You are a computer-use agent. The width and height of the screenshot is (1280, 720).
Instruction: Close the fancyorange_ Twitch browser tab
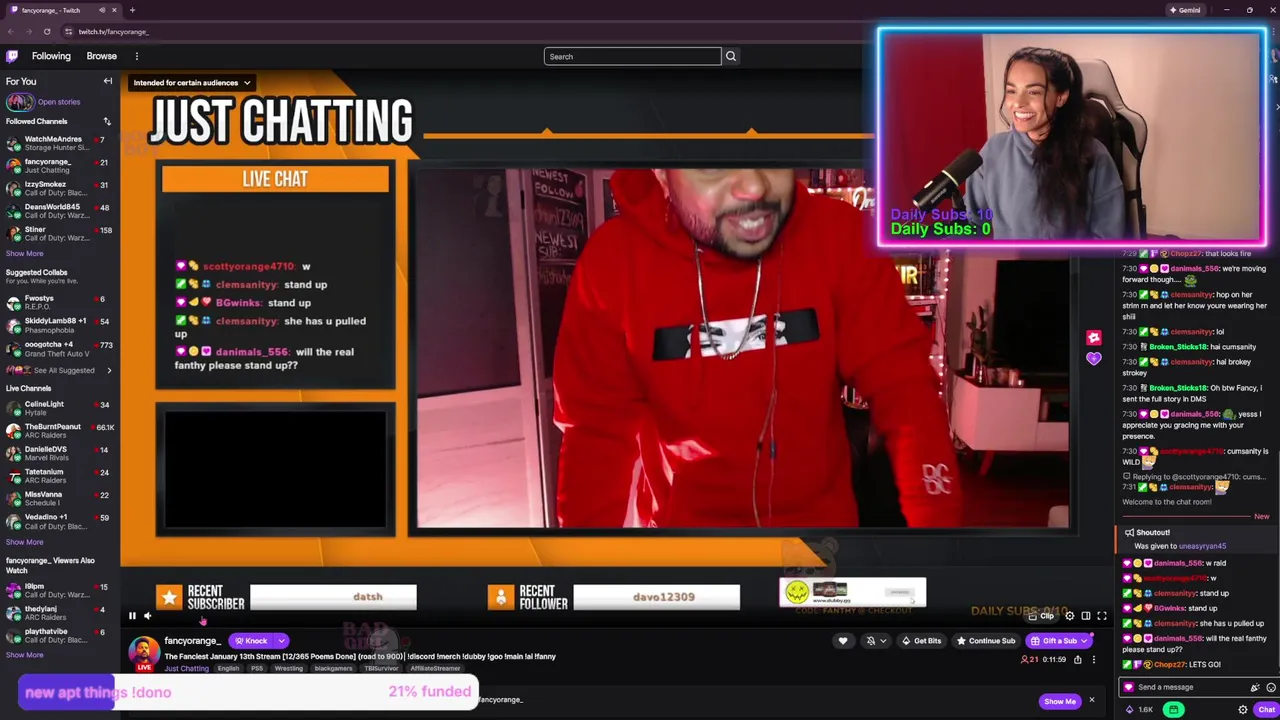click(x=114, y=10)
